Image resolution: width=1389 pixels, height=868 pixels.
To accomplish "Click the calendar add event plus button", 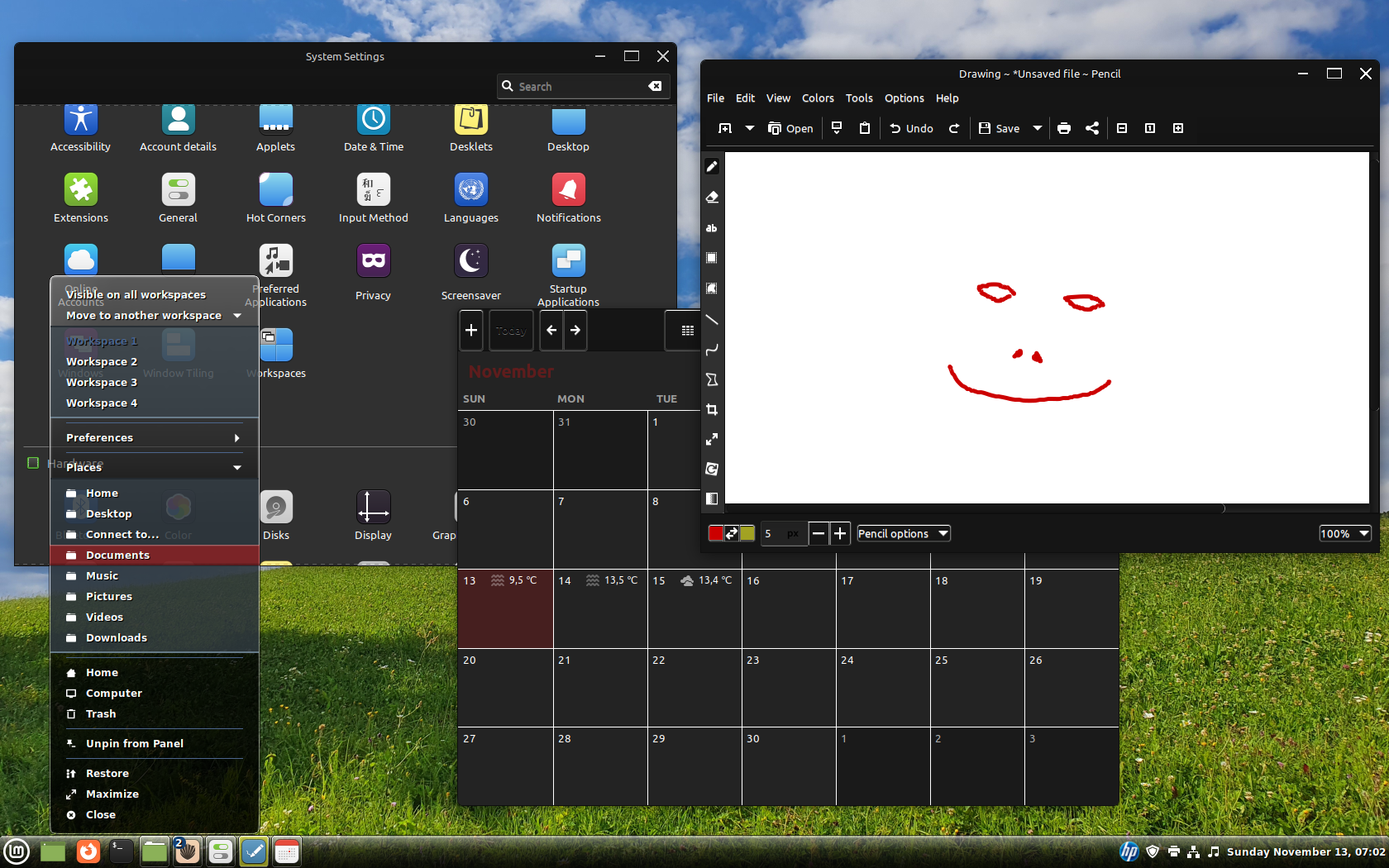I will (x=471, y=331).
